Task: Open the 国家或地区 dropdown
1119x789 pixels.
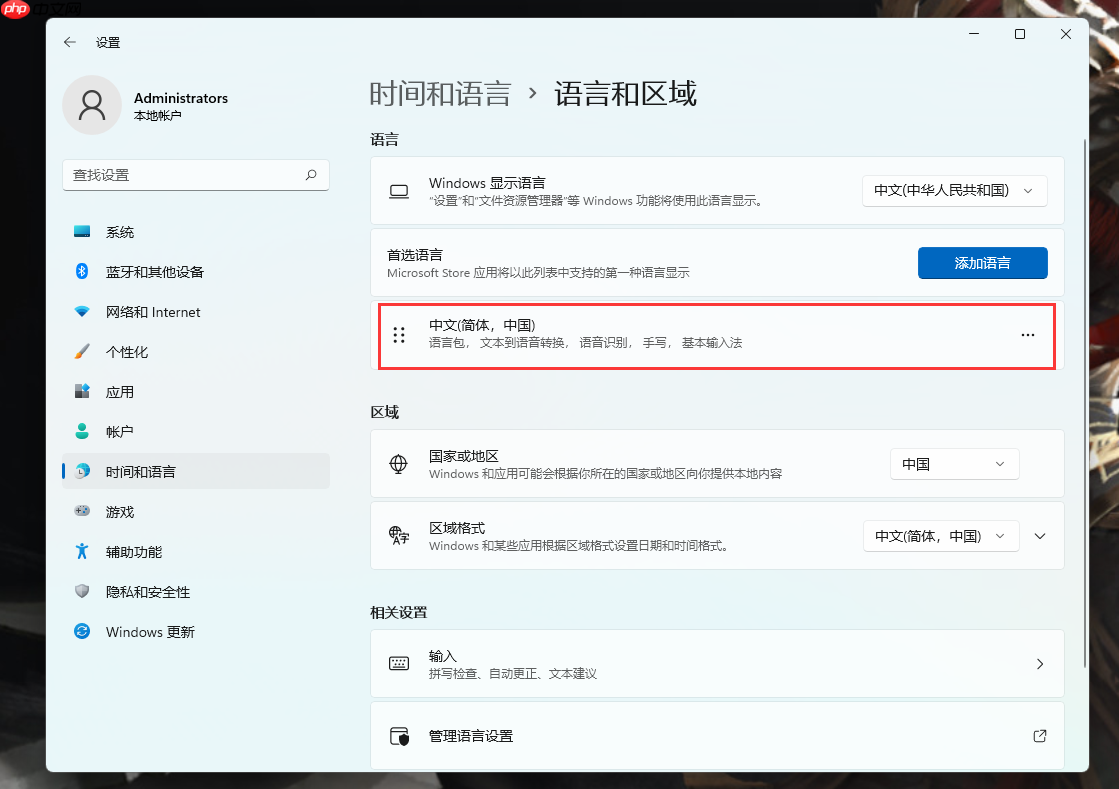Action: coord(954,464)
